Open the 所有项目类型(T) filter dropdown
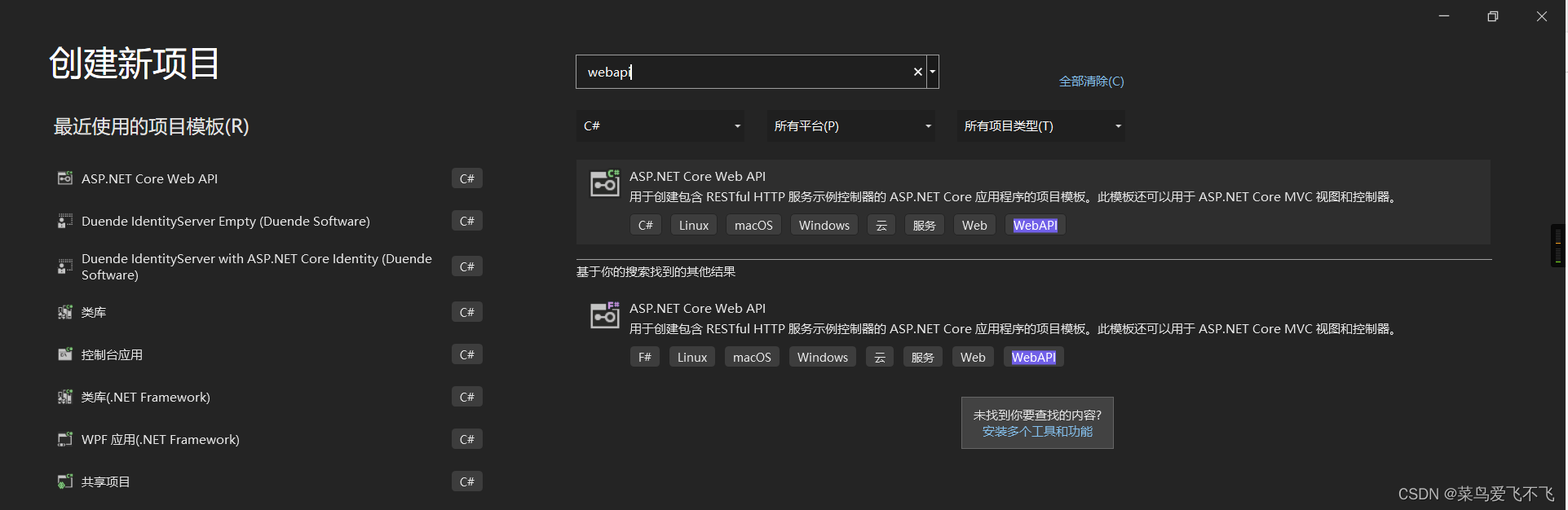The width and height of the screenshot is (1568, 510). [x=1041, y=126]
